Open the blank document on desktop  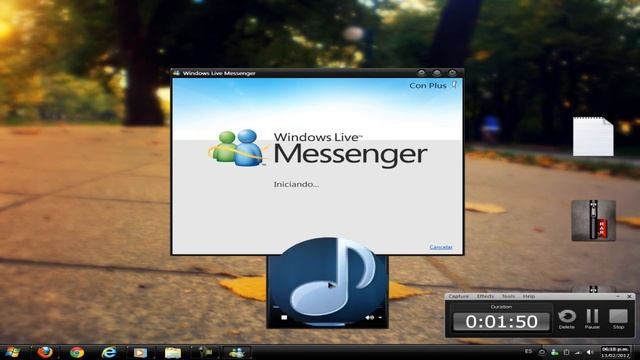pyautogui.click(x=593, y=136)
